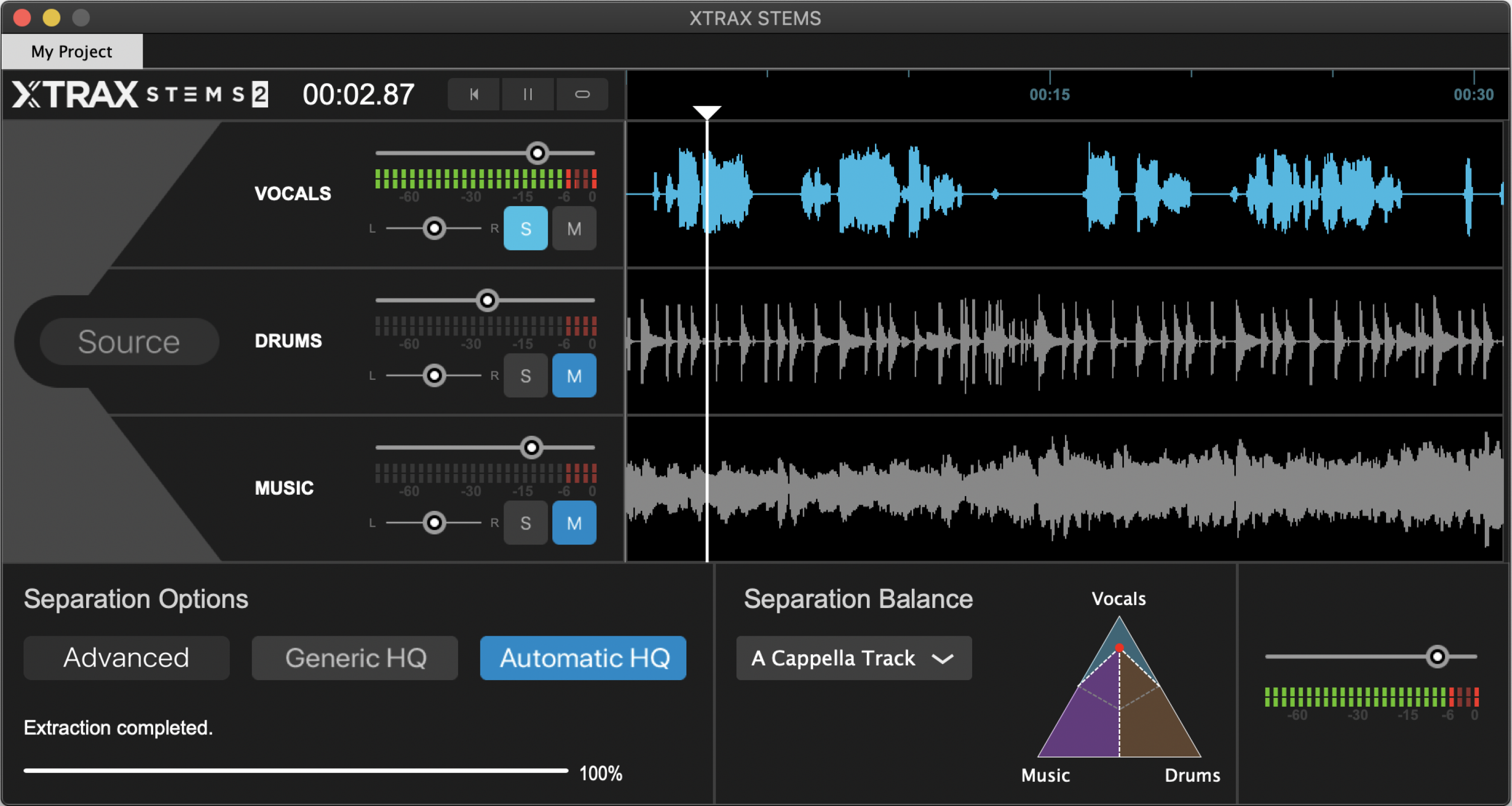1512x806 pixels.
Task: Unmute the Music track
Action: [574, 523]
